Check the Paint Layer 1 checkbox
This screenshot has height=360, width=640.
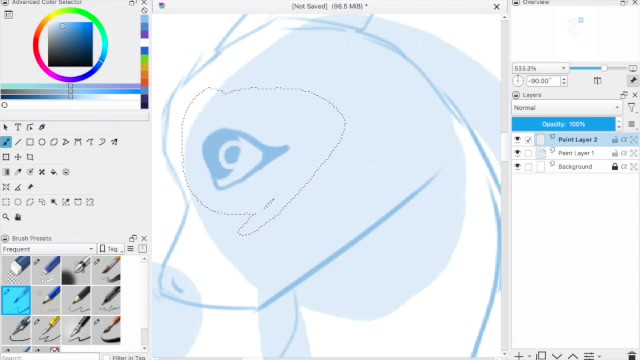(x=529, y=153)
